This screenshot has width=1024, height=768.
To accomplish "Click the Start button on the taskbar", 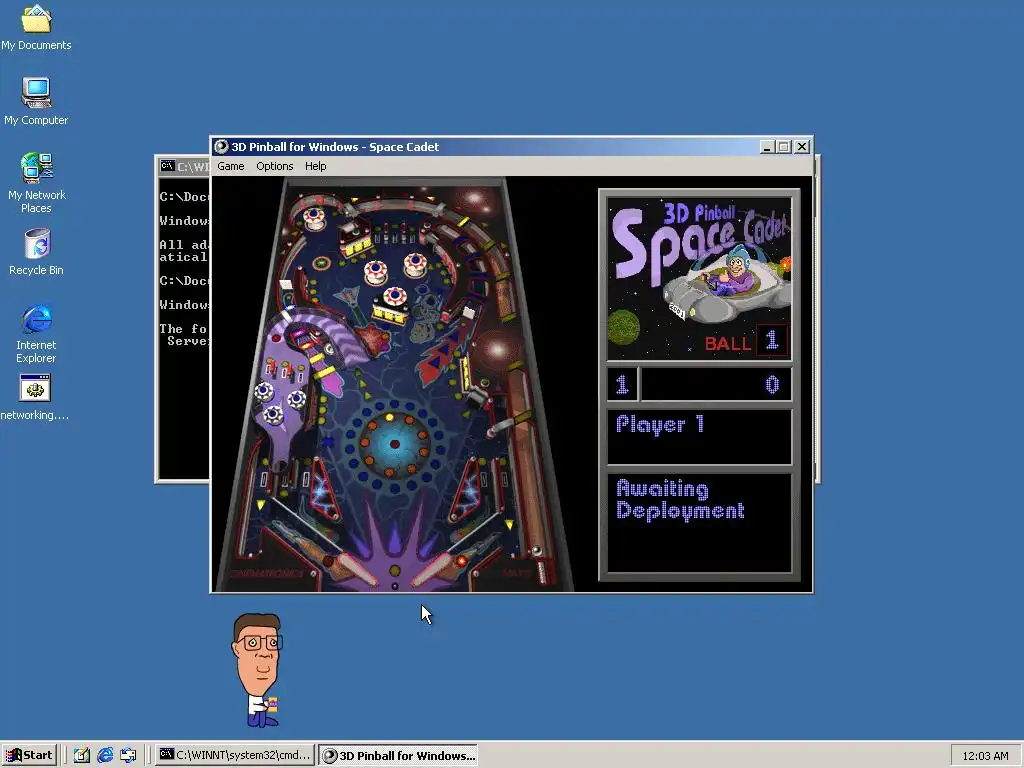I will coord(29,755).
